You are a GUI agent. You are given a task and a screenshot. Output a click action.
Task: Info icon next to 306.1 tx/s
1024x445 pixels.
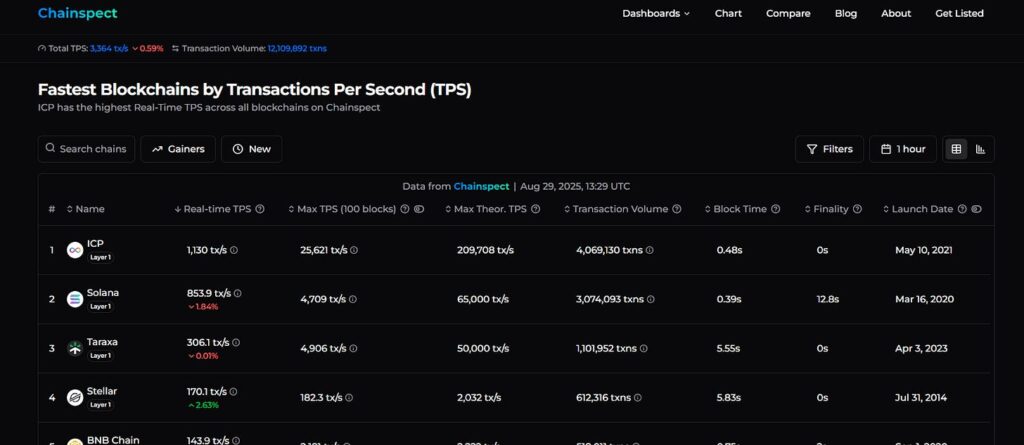[x=236, y=342]
